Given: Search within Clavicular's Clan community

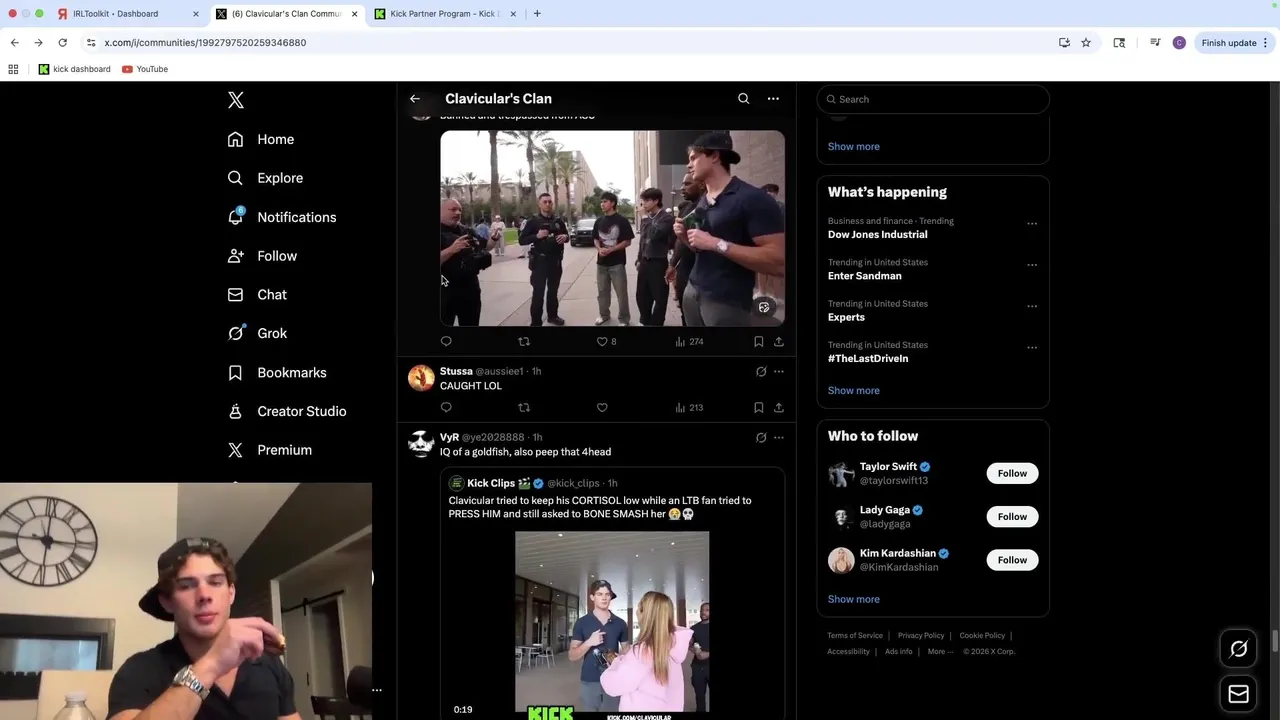Looking at the screenshot, I should [743, 99].
